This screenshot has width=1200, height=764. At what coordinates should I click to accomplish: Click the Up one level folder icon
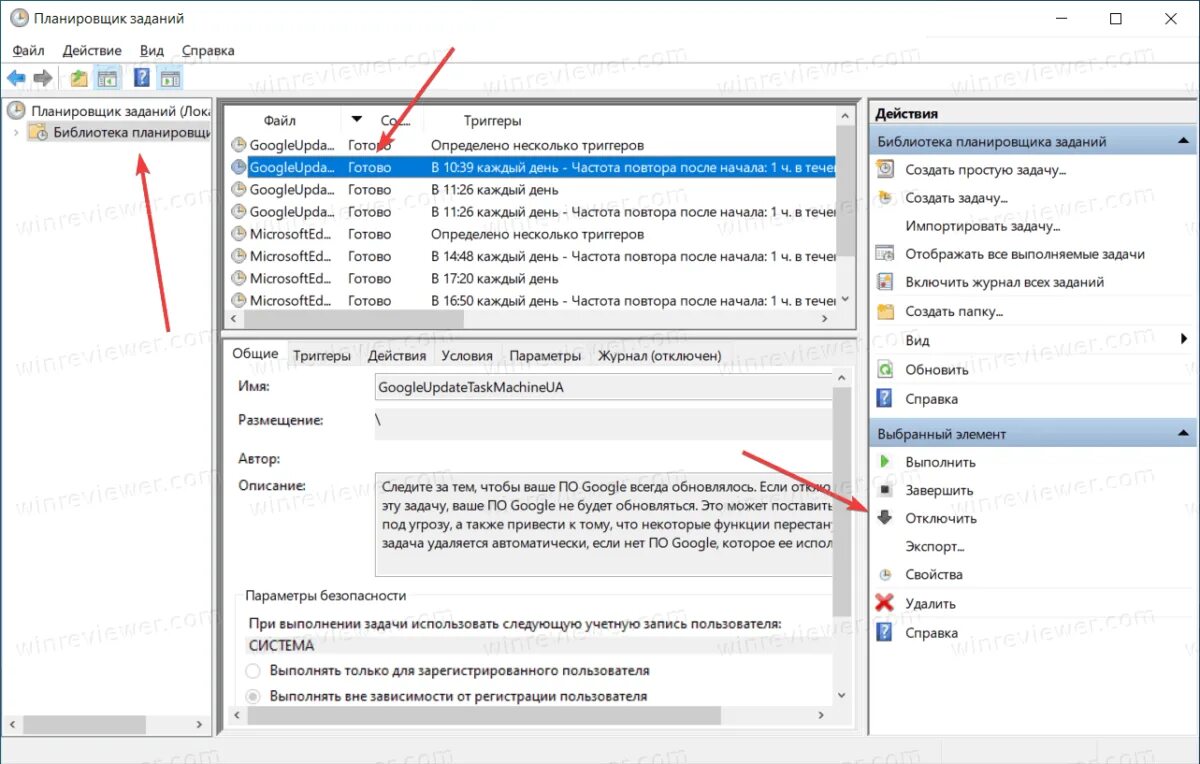tap(79, 78)
